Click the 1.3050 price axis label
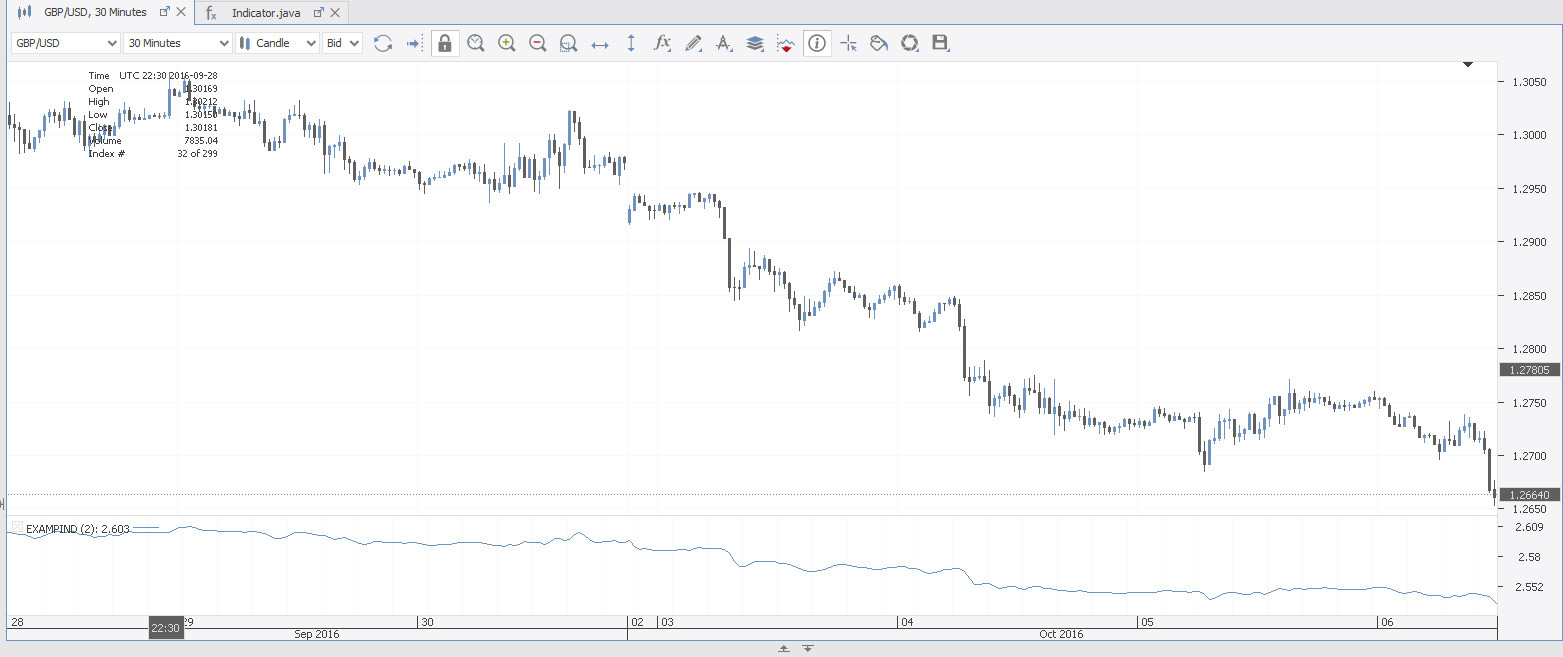Screen dimensions: 1563x657 click(1532, 82)
